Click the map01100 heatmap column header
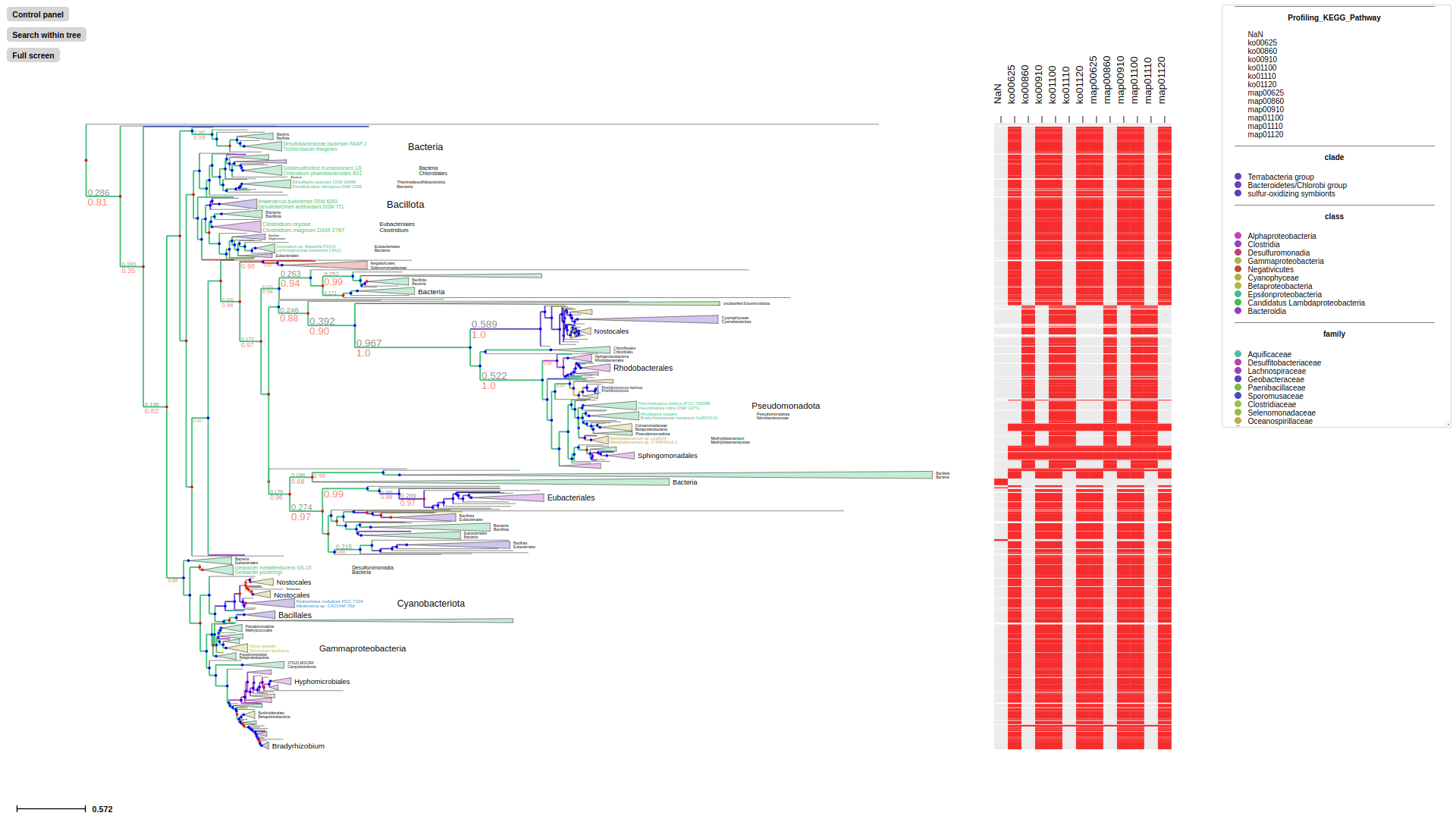 (x=1134, y=80)
